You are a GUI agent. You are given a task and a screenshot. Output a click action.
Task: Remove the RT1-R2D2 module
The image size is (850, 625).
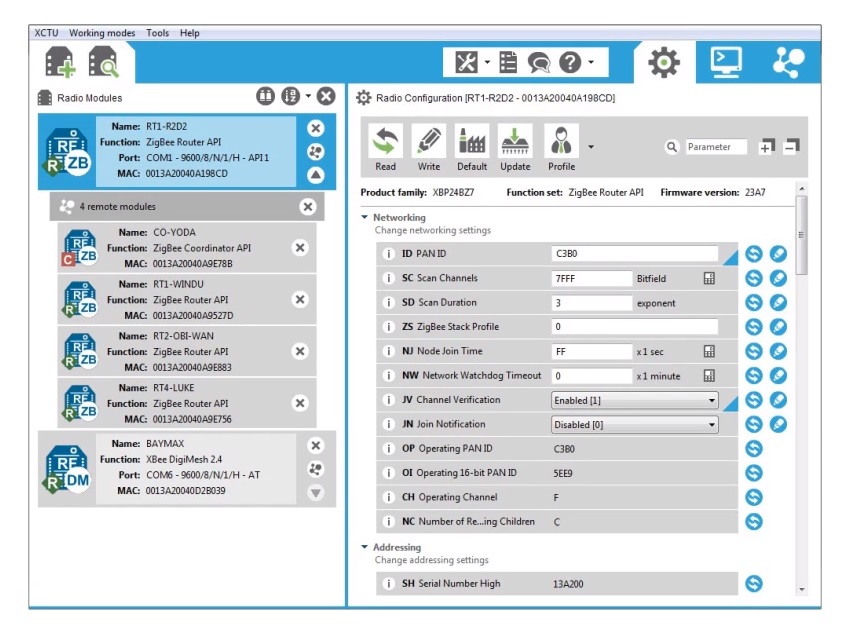pyautogui.click(x=315, y=128)
